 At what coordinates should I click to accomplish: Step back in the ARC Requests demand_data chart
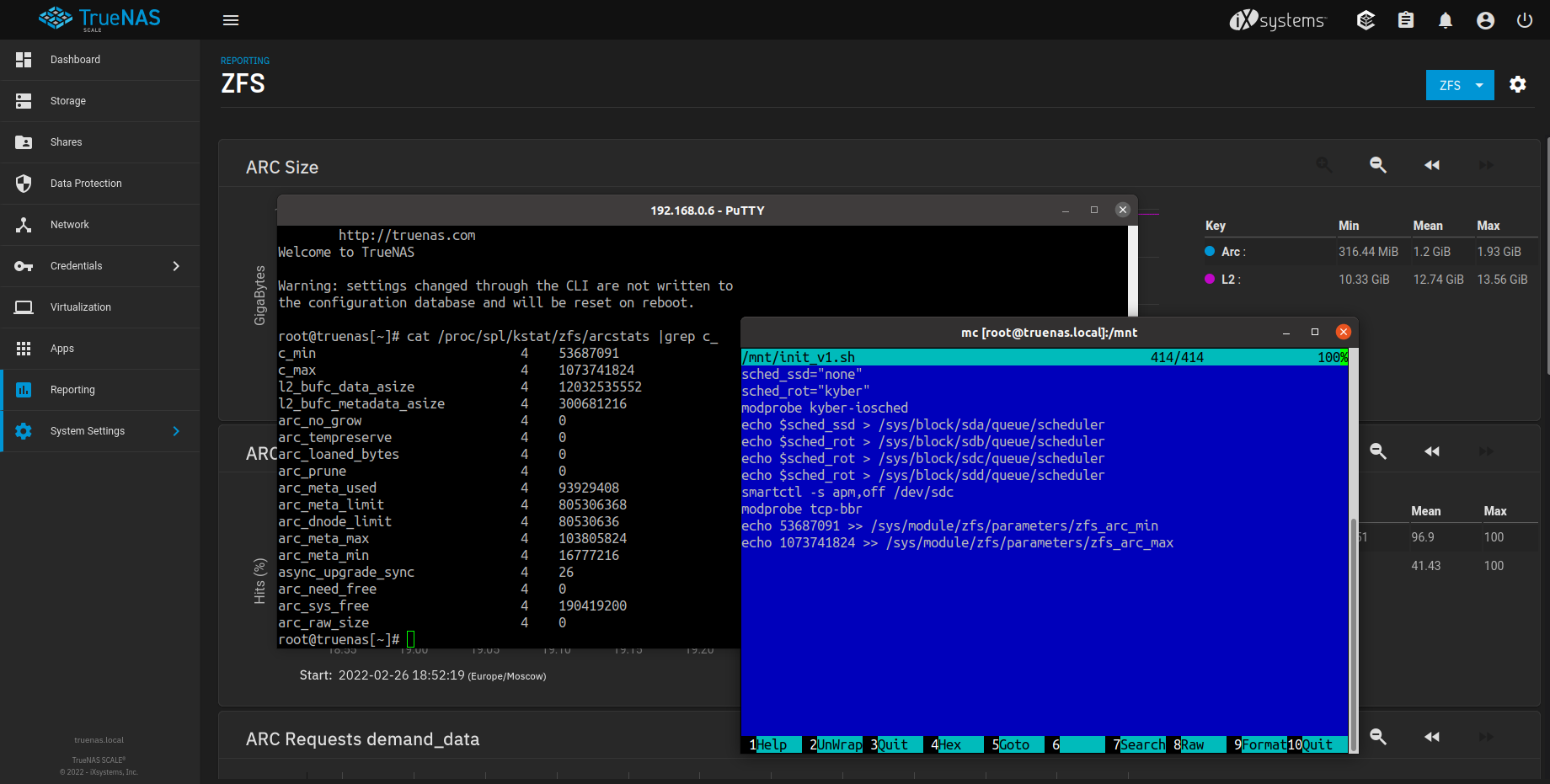tap(1432, 737)
